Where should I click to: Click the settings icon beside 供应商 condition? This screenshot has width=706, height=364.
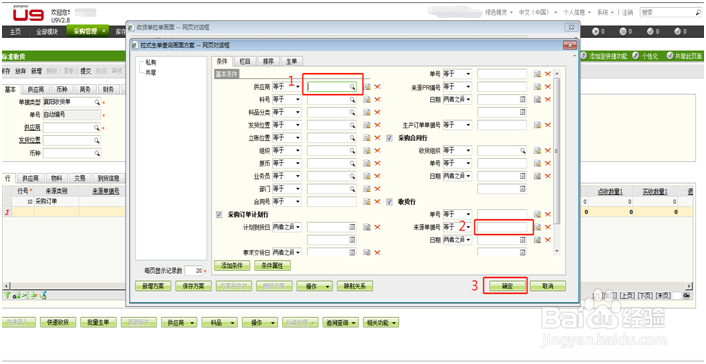pyautogui.click(x=367, y=86)
